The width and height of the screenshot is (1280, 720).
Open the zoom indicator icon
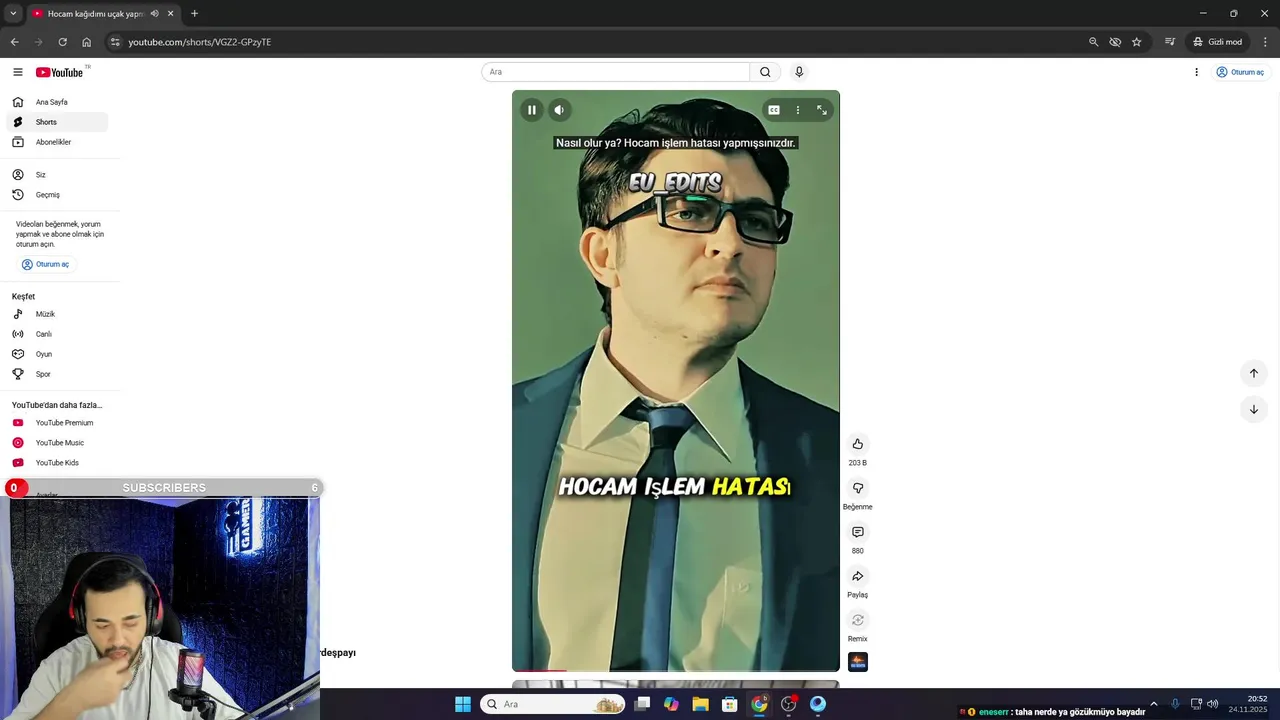pos(1093,42)
